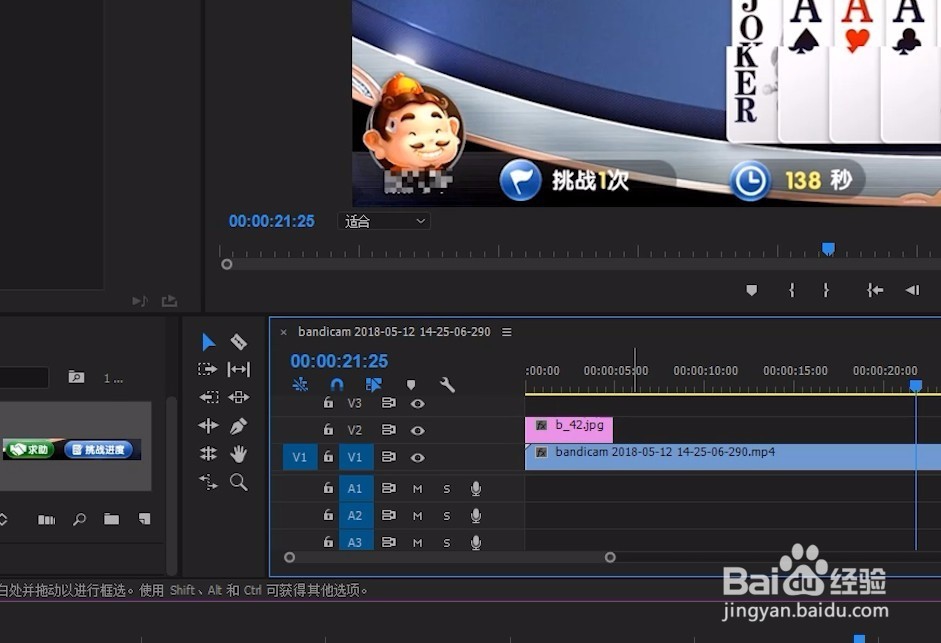The height and width of the screenshot is (643, 941).
Task: Select the Track Select Backward tool
Action: point(209,397)
